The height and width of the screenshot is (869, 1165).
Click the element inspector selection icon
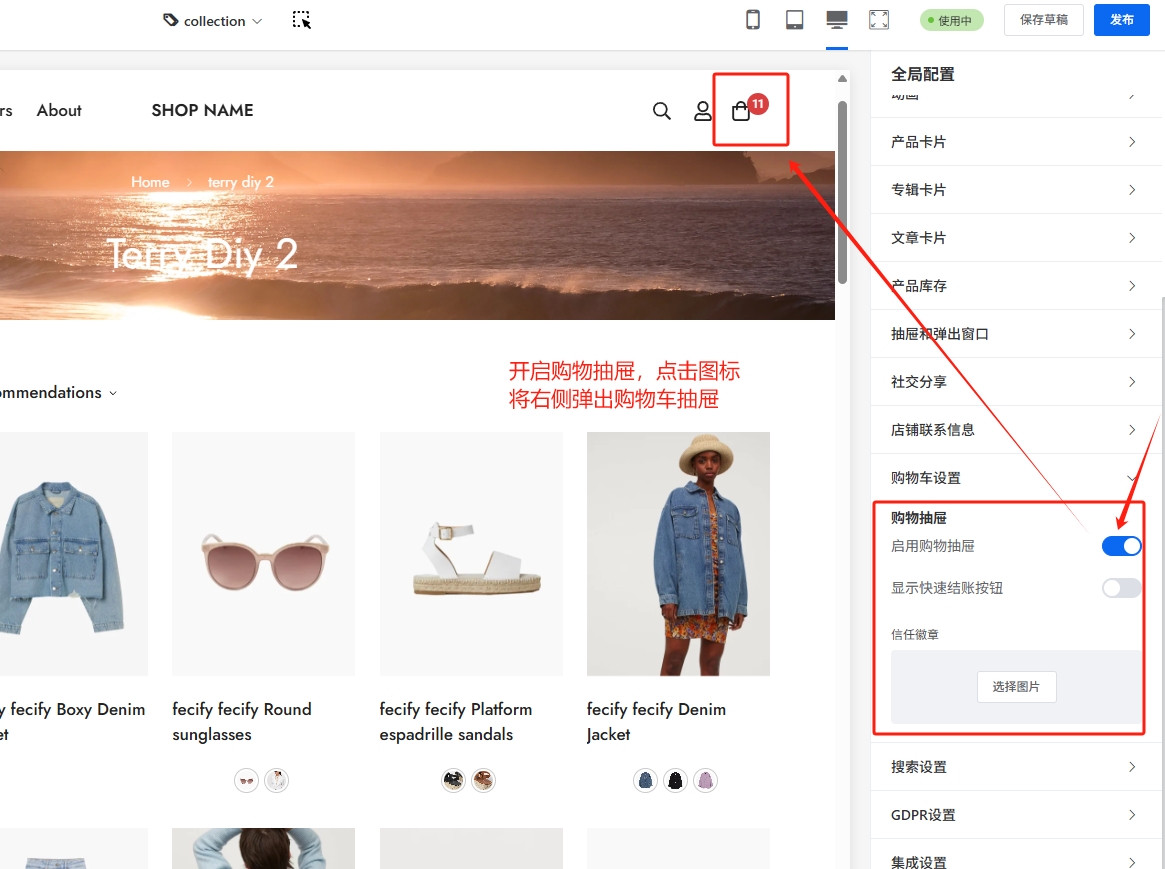tap(302, 20)
